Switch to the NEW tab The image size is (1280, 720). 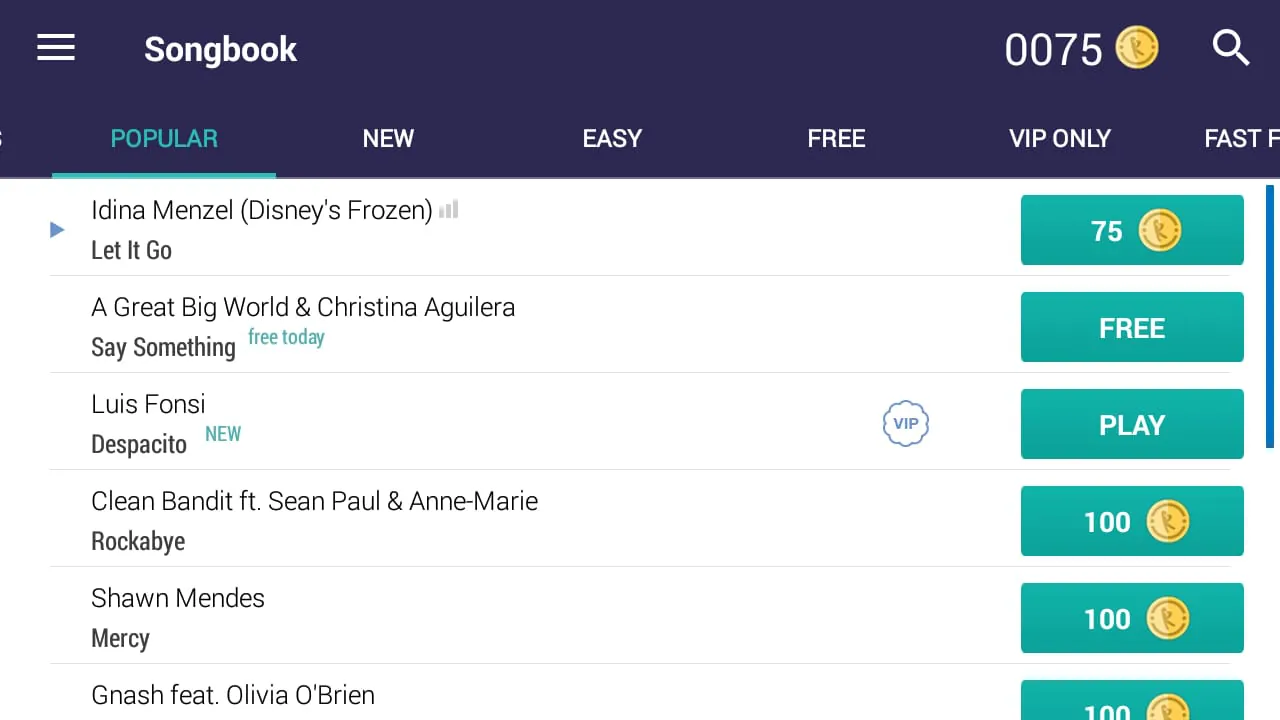pos(388,139)
